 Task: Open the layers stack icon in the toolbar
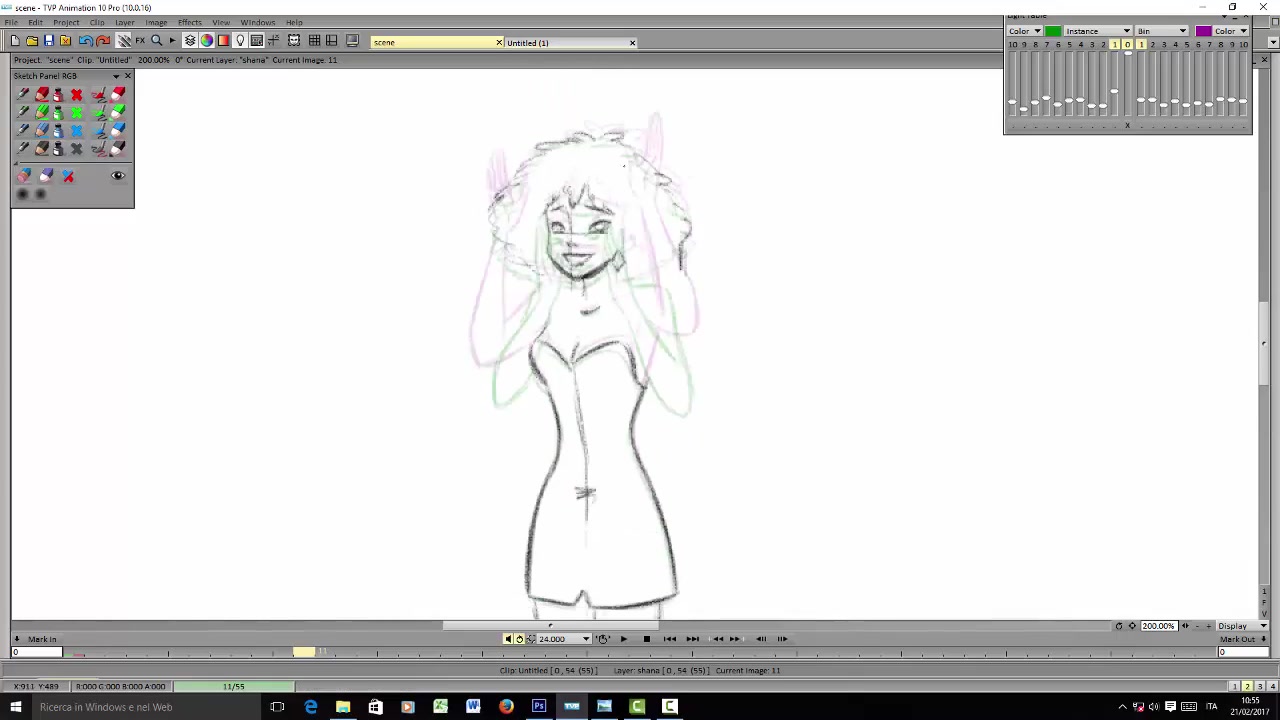coord(190,41)
